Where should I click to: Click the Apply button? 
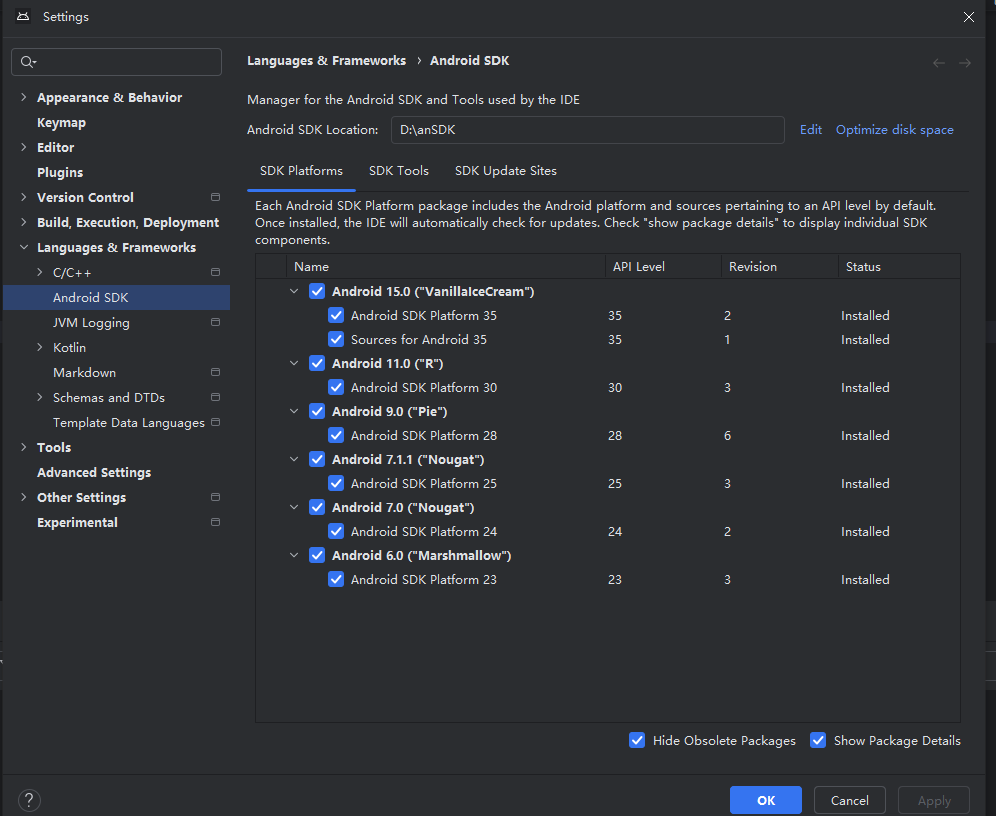pos(934,800)
